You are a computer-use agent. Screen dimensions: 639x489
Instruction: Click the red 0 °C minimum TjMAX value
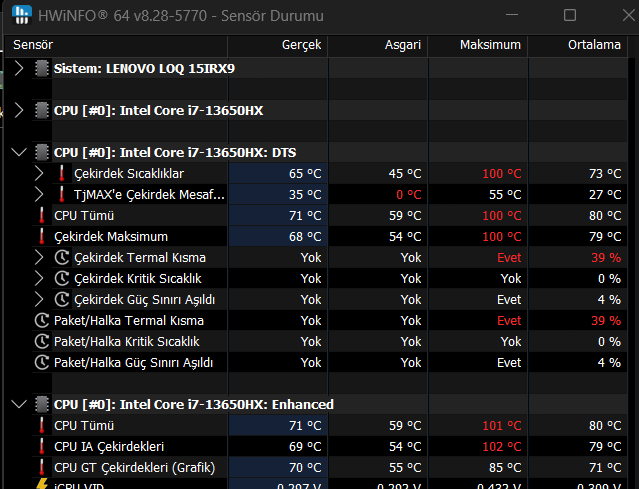pos(409,194)
